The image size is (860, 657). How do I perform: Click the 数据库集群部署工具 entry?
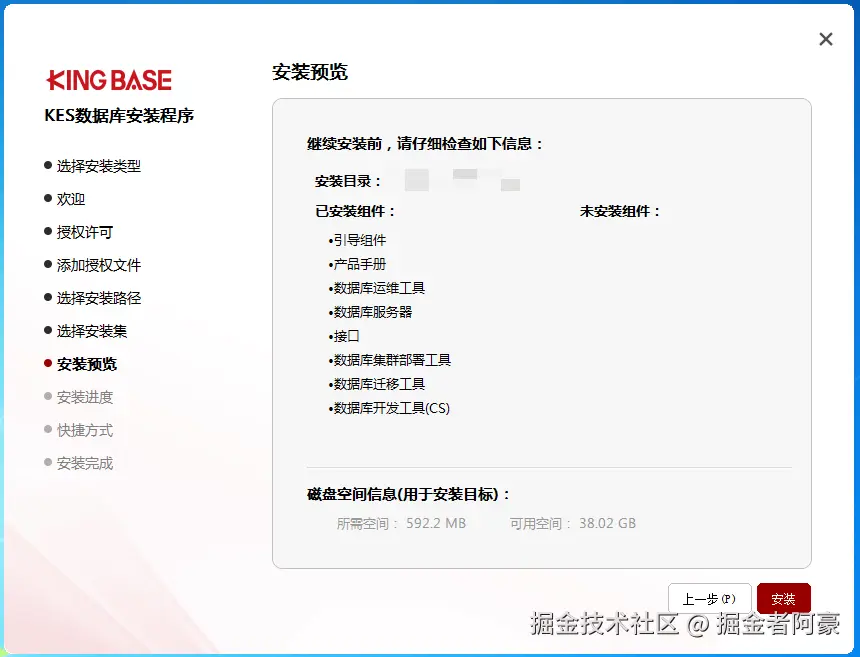click(389, 360)
